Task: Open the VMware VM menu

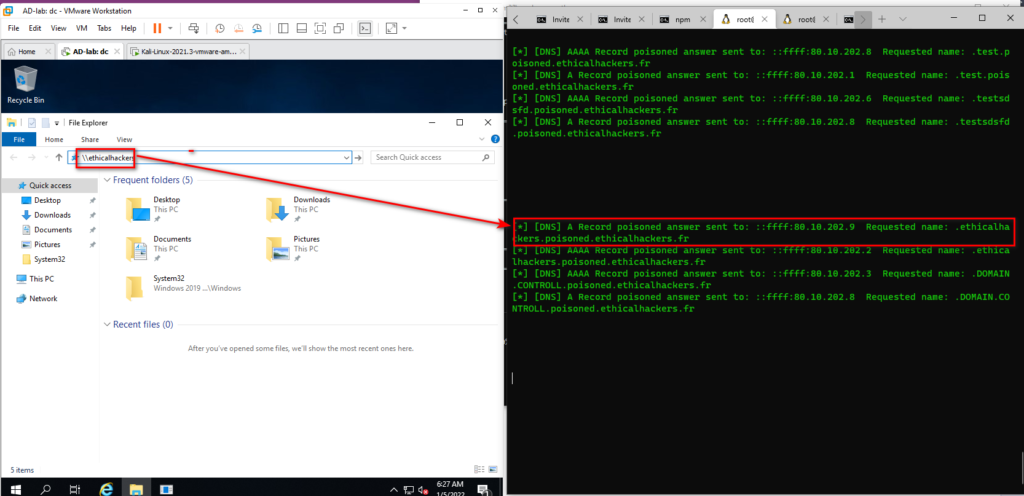Action: (82, 28)
